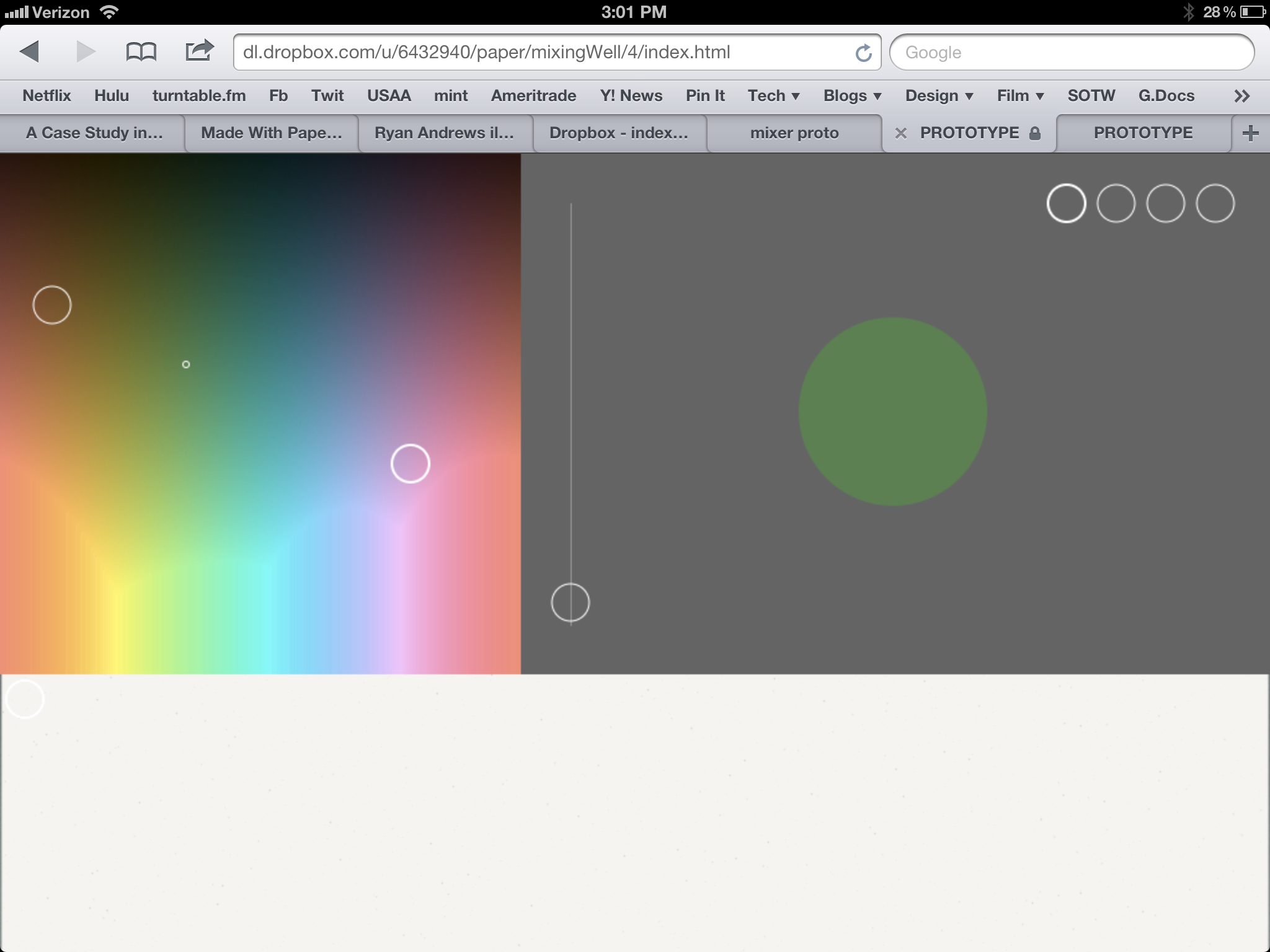Viewport: 1270px width, 952px height.
Task: Expand the Tech bookmarks folder
Action: pos(773,96)
